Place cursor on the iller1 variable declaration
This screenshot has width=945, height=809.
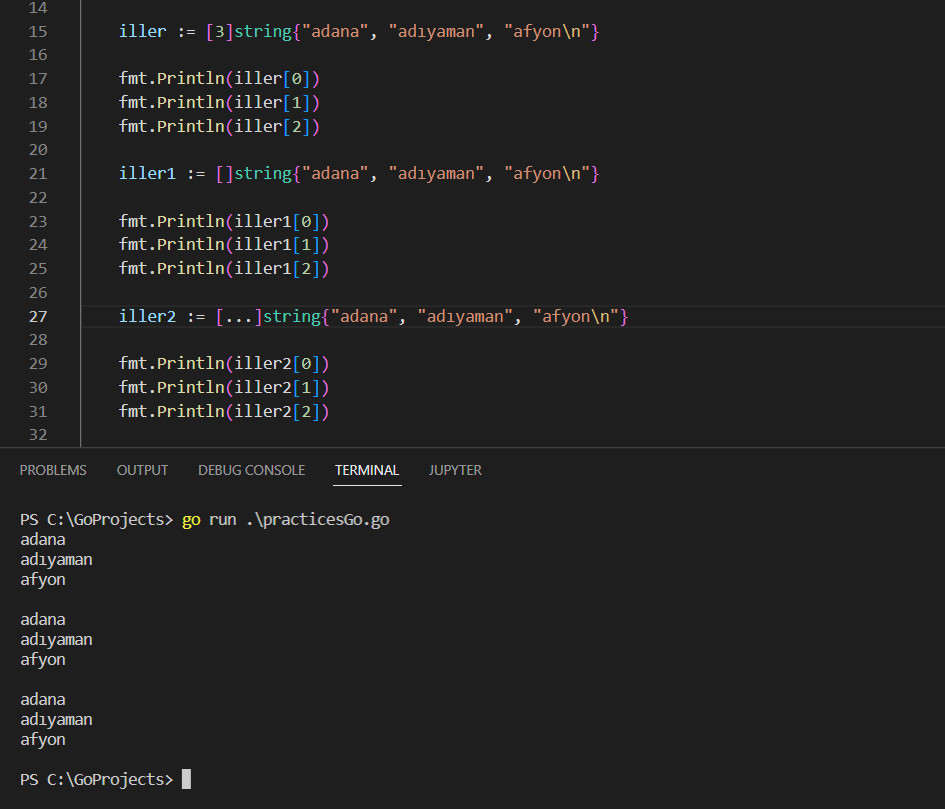coord(147,174)
